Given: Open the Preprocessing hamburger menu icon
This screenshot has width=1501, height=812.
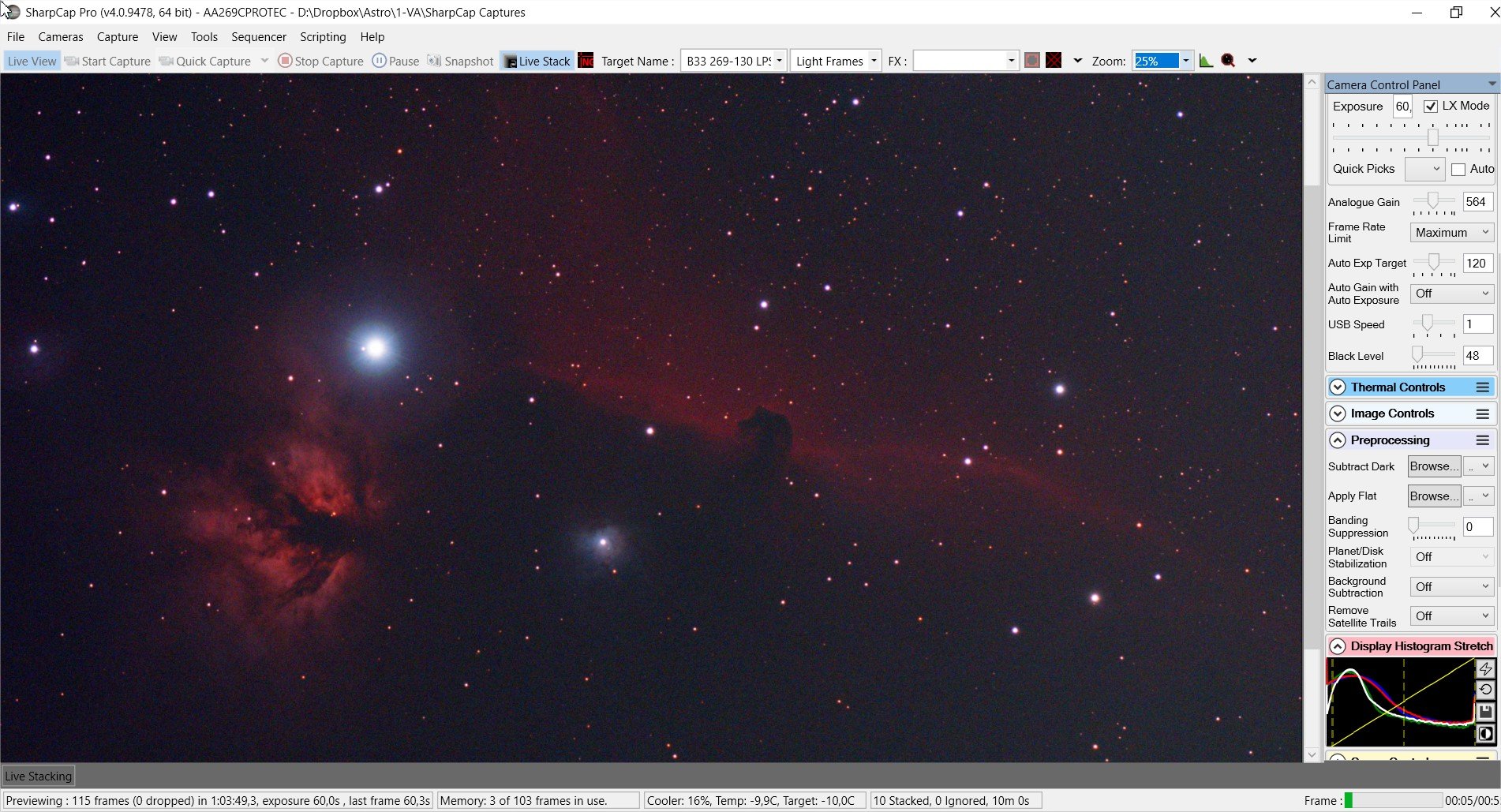Looking at the screenshot, I should pos(1483,440).
